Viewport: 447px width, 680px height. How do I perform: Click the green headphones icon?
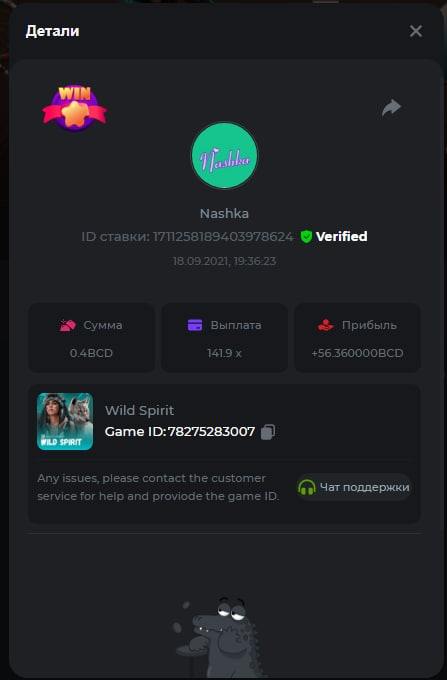(x=307, y=487)
